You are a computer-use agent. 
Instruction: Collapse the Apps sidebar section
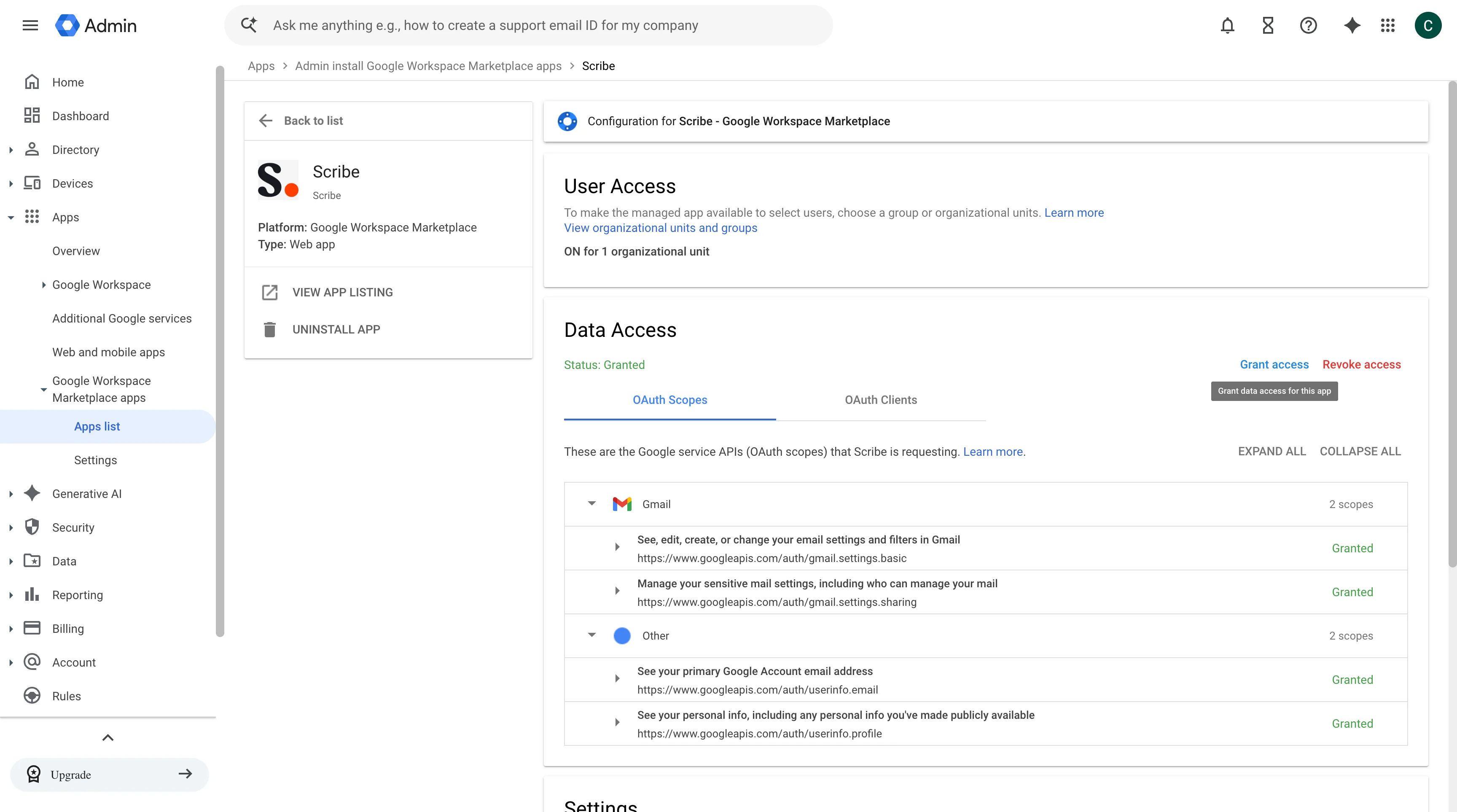(11, 217)
